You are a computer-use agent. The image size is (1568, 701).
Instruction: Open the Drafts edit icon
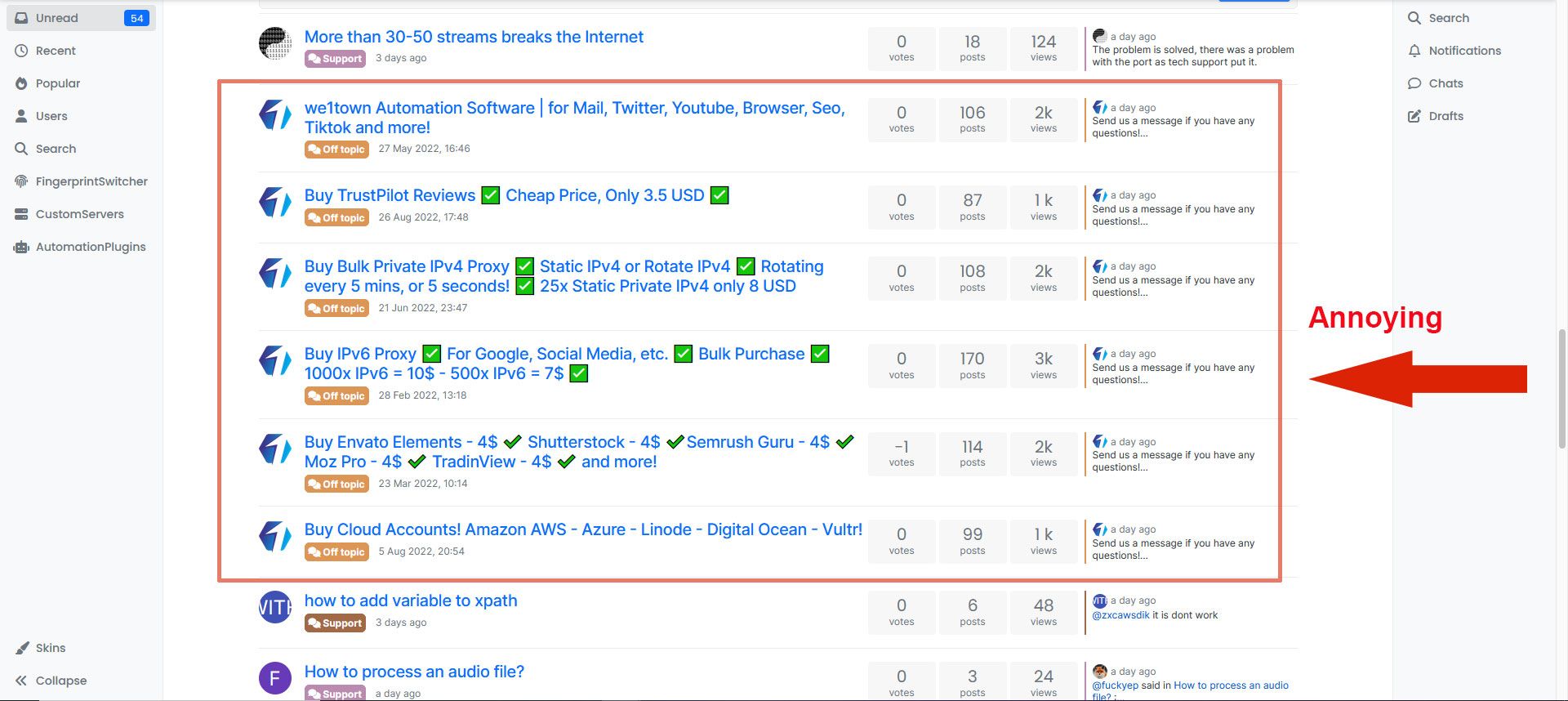(x=1414, y=116)
